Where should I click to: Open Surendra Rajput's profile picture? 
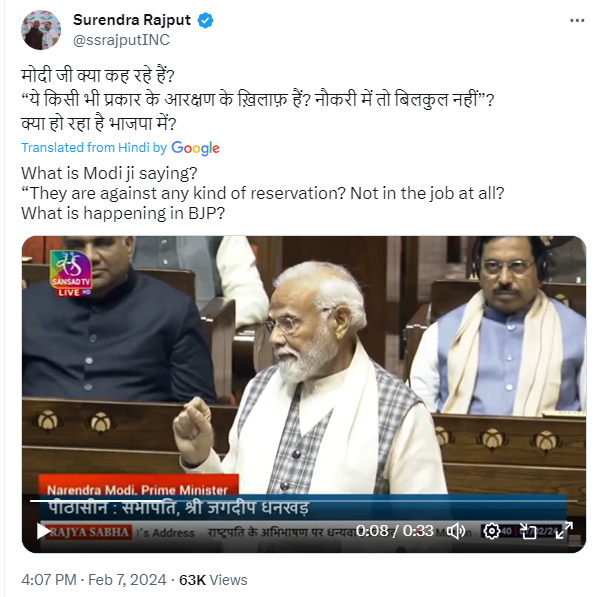click(41, 30)
